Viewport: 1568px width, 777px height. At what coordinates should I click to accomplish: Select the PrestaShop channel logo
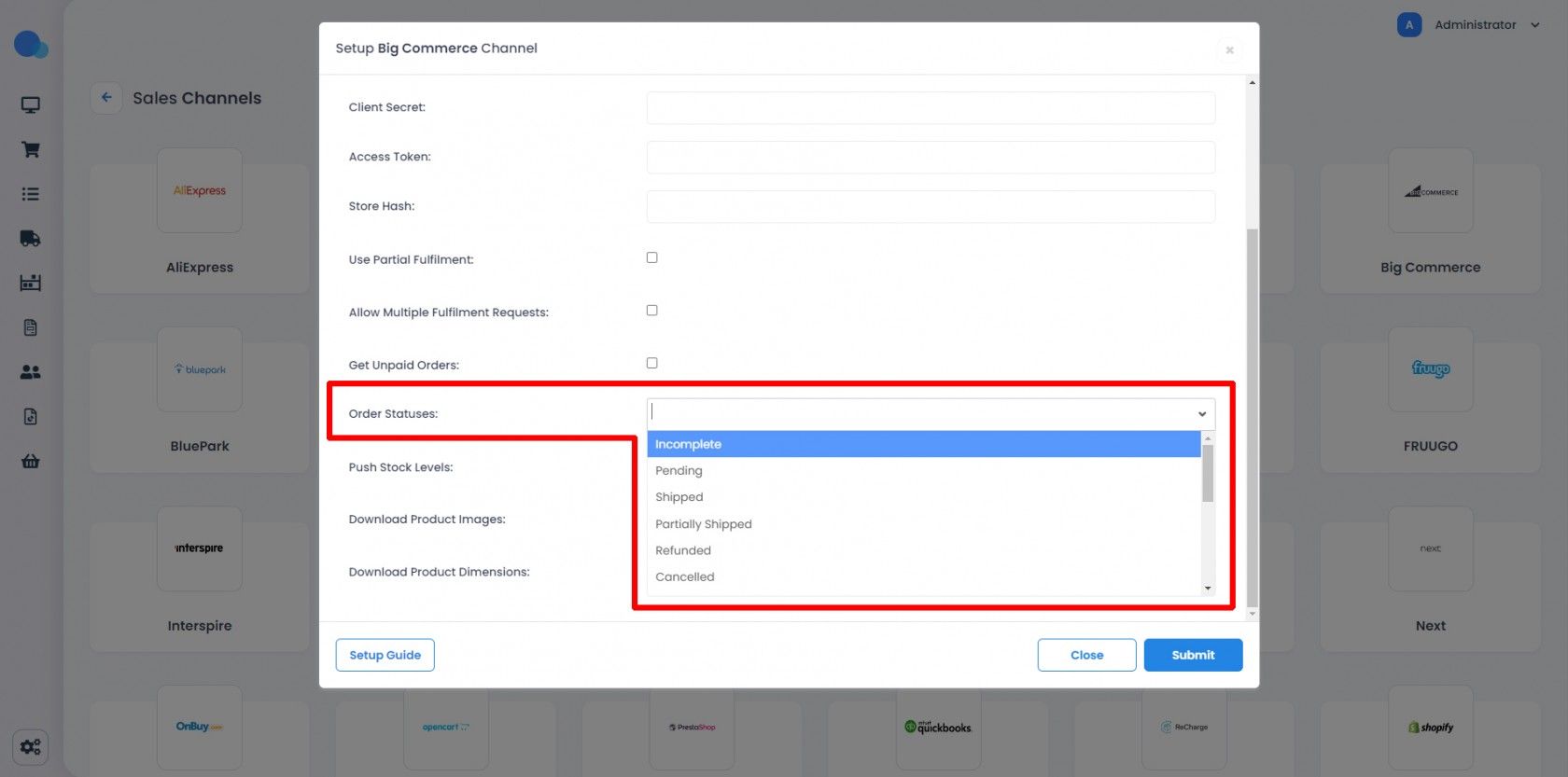tap(693, 727)
